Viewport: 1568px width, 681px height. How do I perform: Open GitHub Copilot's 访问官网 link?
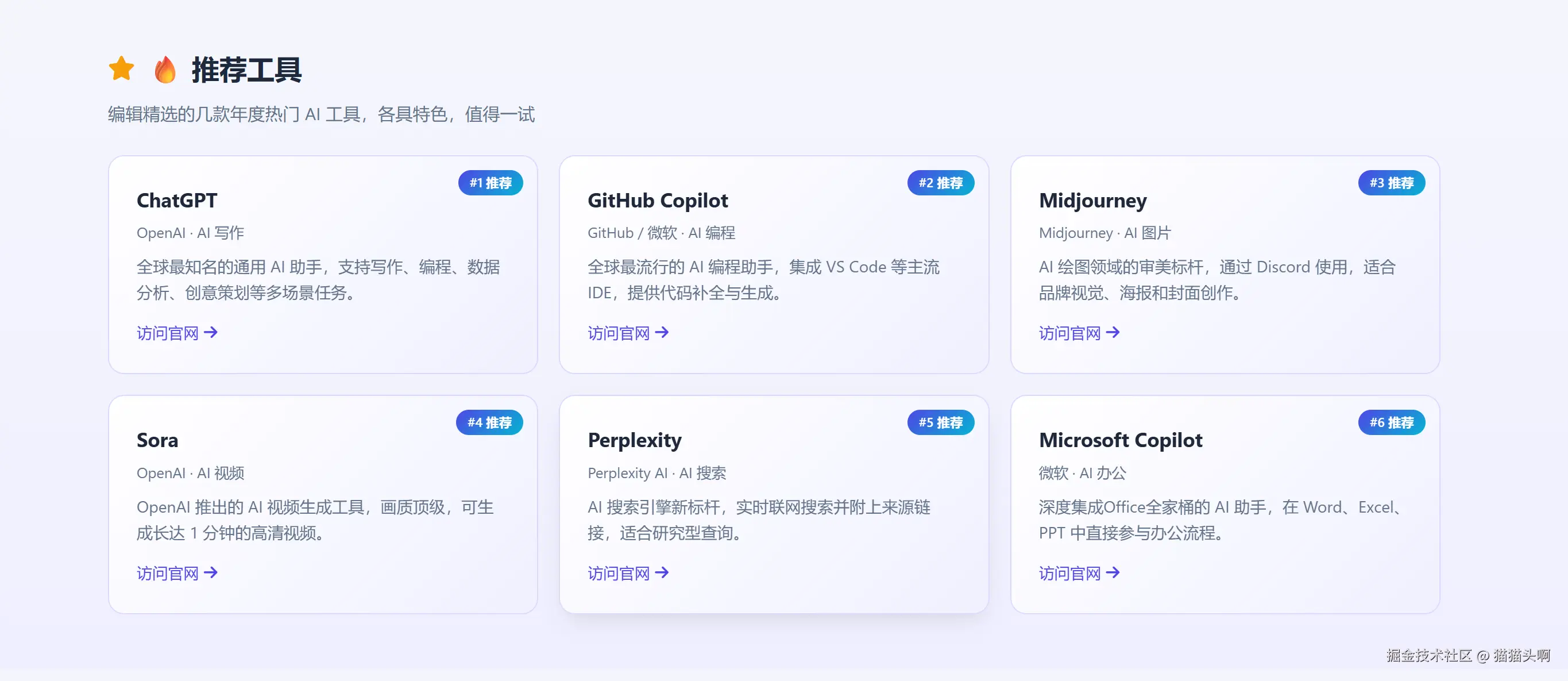(628, 333)
